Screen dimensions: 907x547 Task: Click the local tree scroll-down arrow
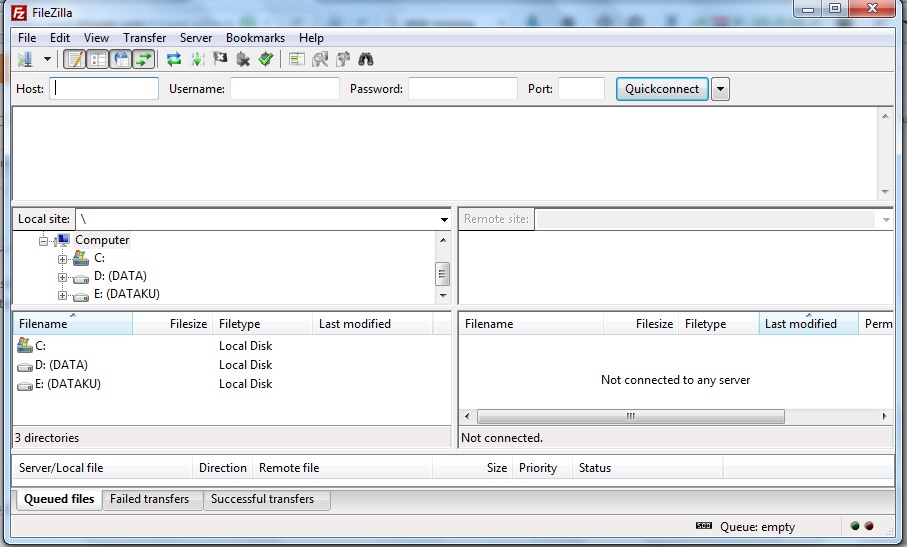[x=443, y=295]
